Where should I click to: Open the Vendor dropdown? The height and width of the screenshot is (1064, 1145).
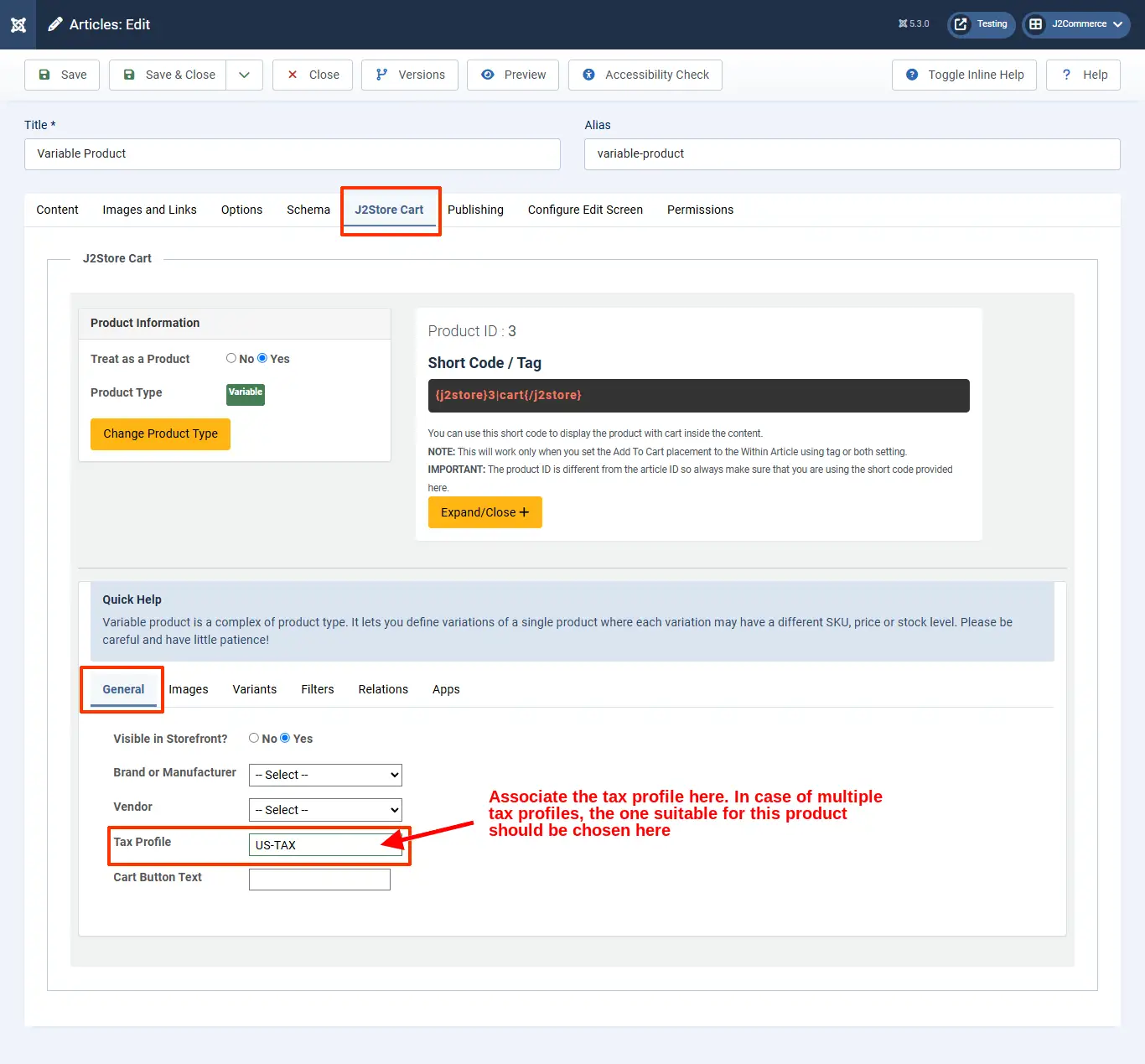point(325,810)
